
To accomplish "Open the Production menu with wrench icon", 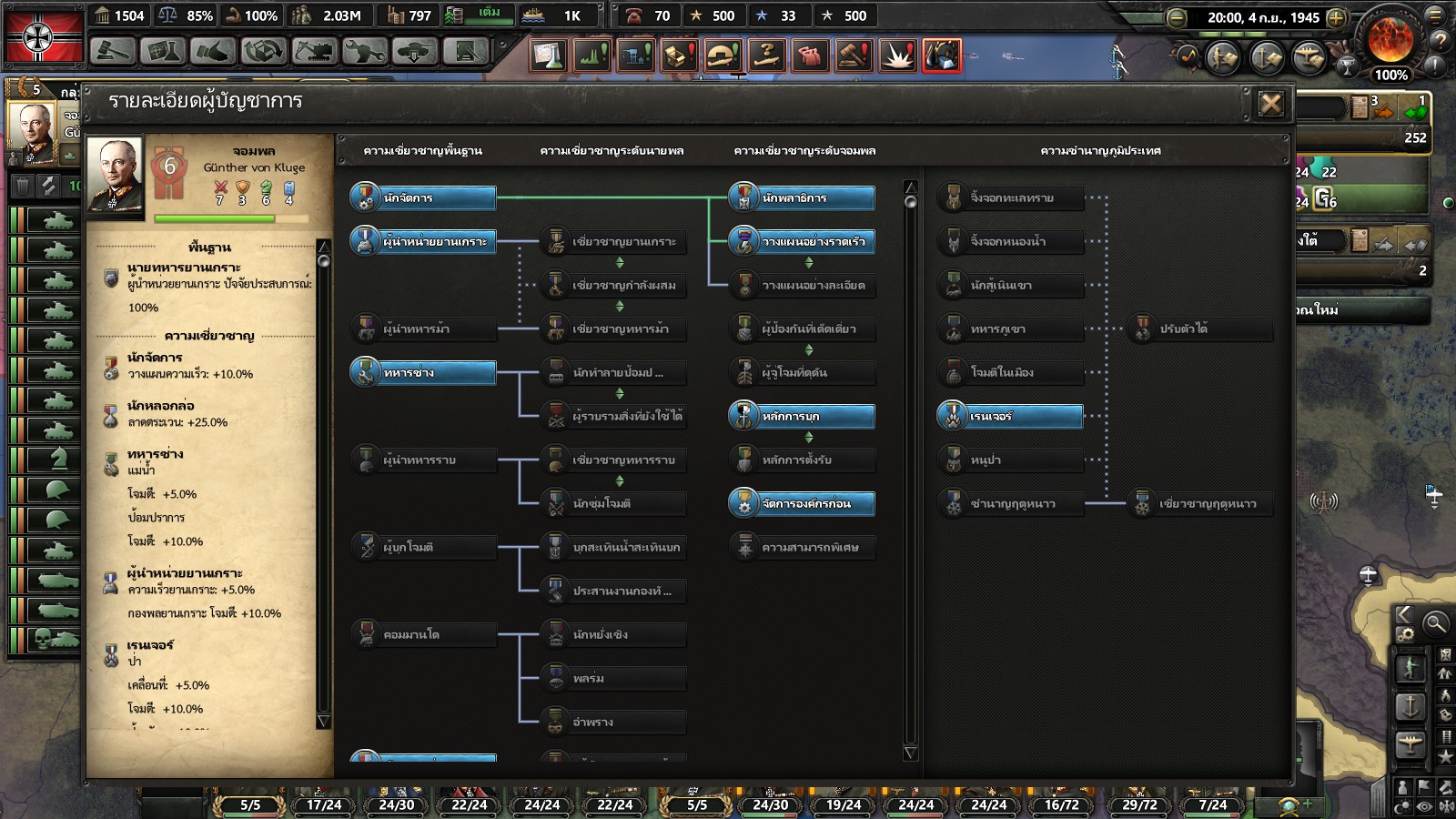I will click(x=363, y=52).
